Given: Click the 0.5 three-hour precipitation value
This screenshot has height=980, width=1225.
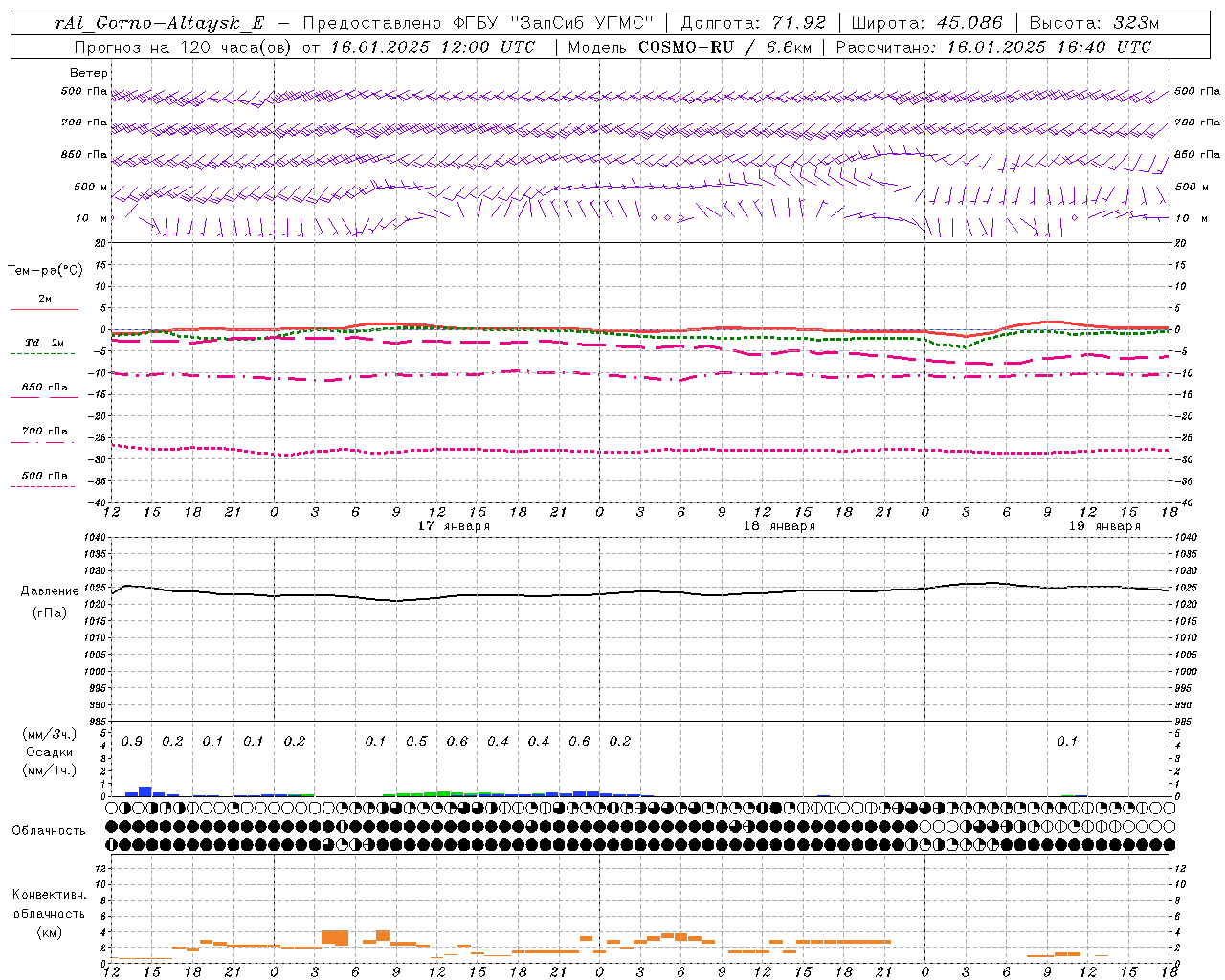Looking at the screenshot, I should pyautogui.click(x=416, y=742).
